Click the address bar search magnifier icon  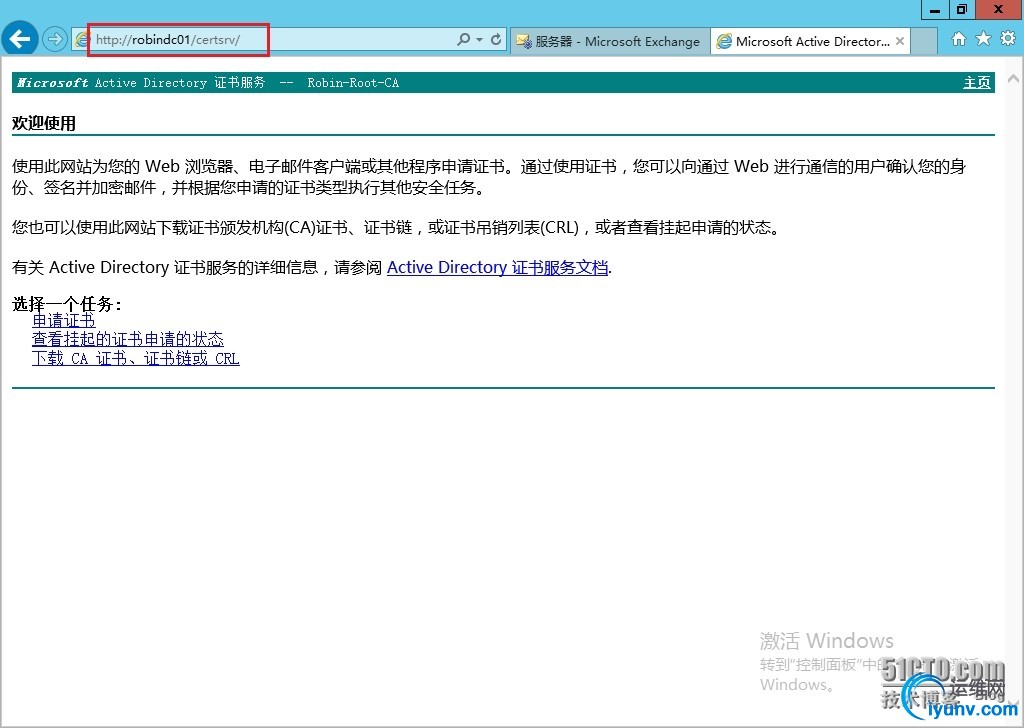463,39
